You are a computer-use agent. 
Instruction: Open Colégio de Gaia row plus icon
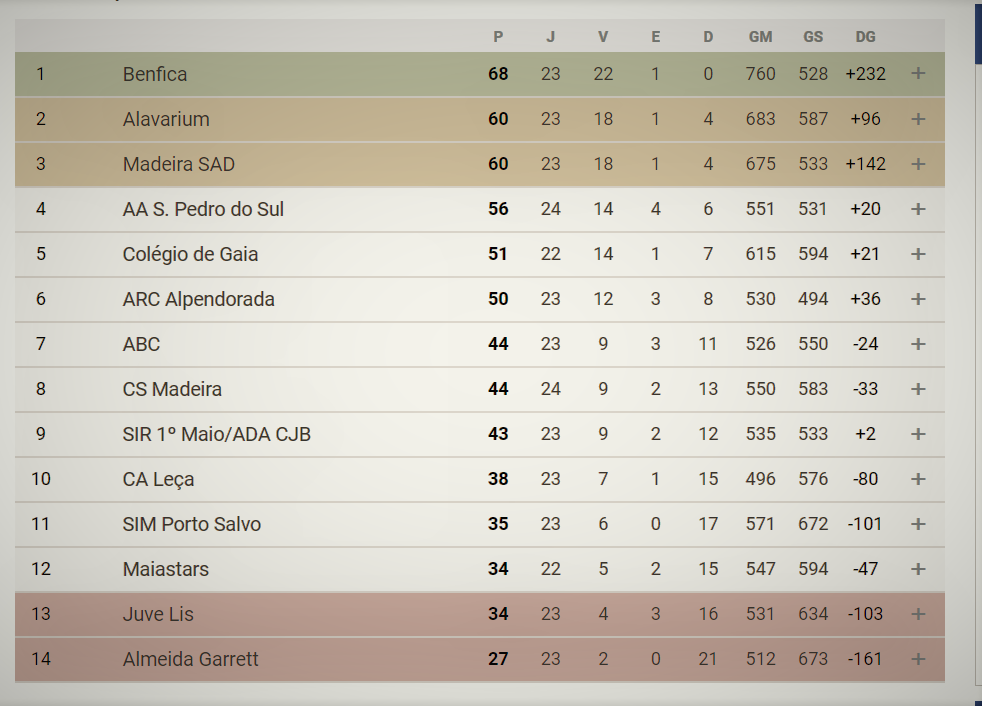coord(918,254)
